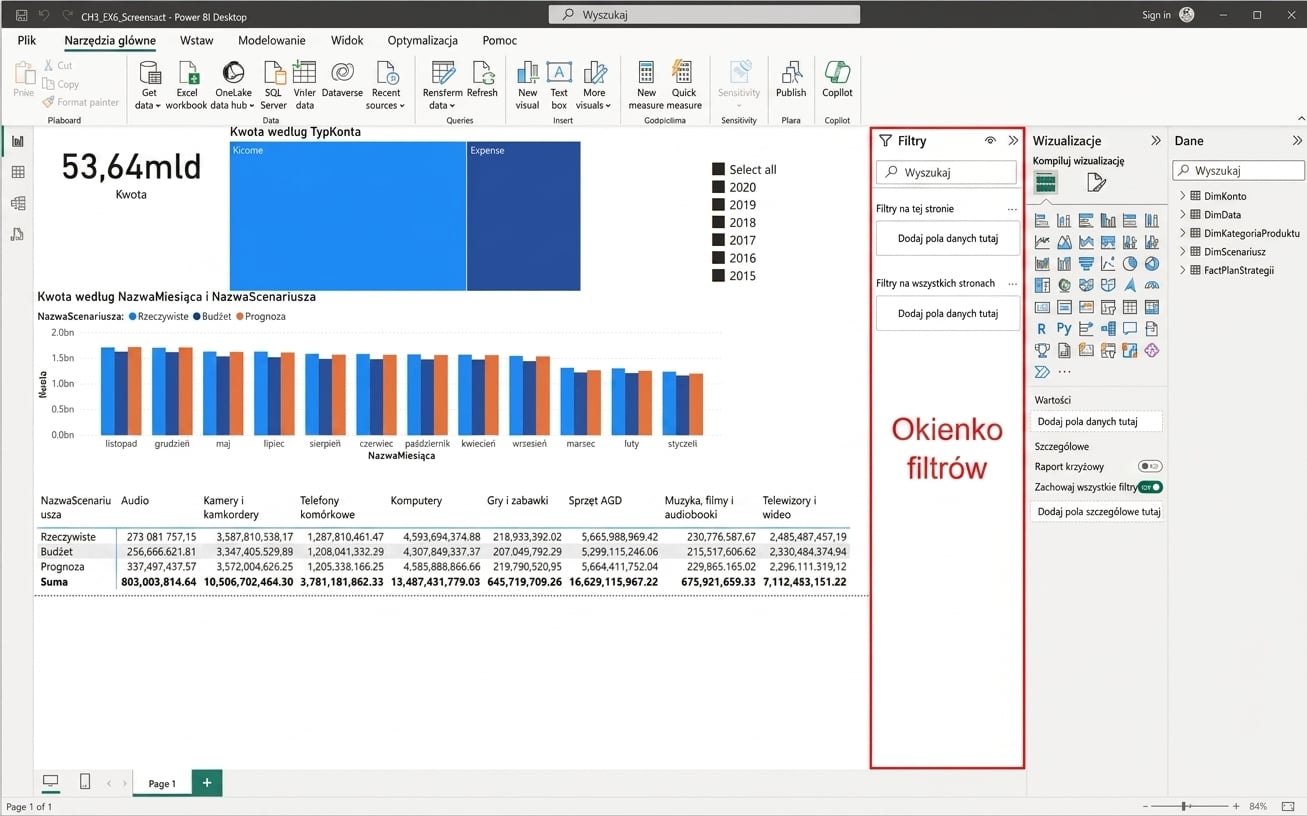Toggle Zachowaj wszystkie filtry switch

(x=1150, y=487)
